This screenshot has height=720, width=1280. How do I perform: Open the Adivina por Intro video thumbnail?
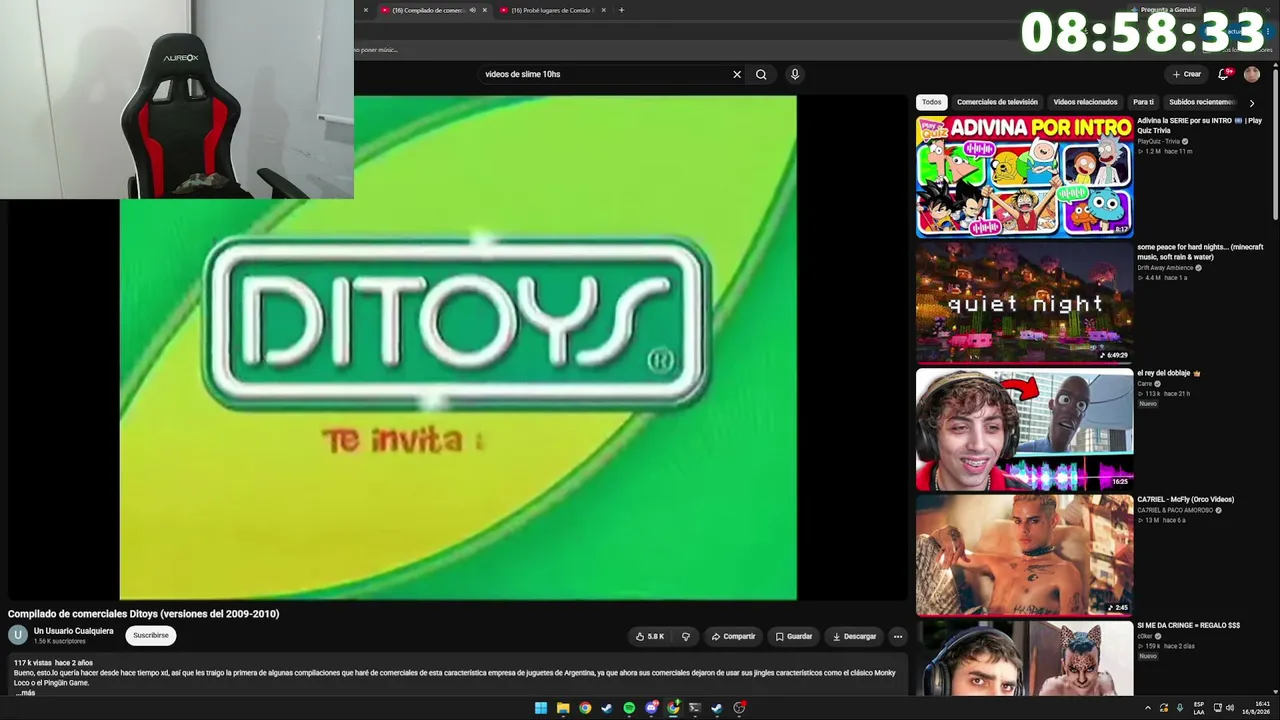coord(1025,176)
